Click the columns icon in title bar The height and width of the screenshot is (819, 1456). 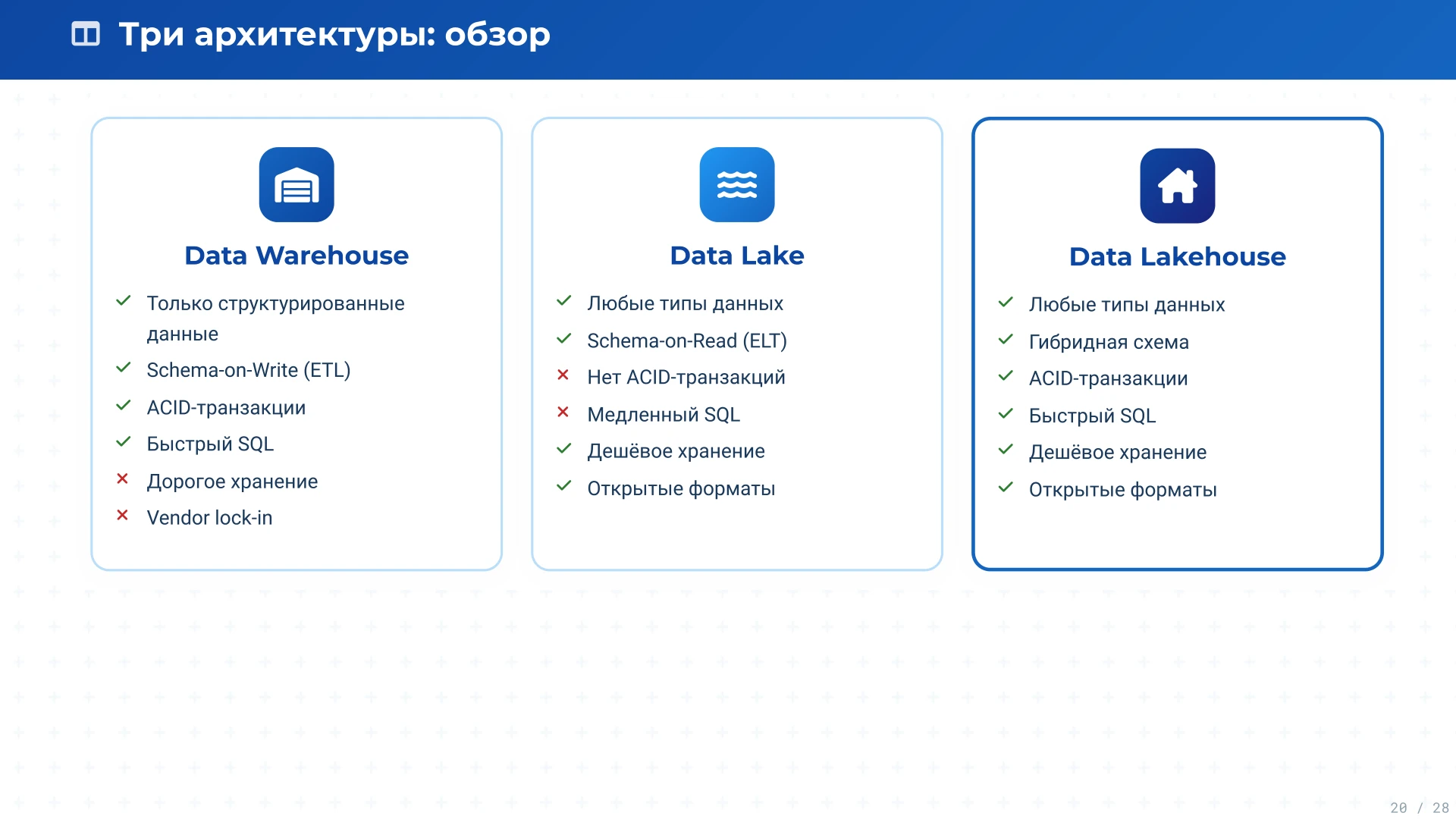(x=86, y=34)
